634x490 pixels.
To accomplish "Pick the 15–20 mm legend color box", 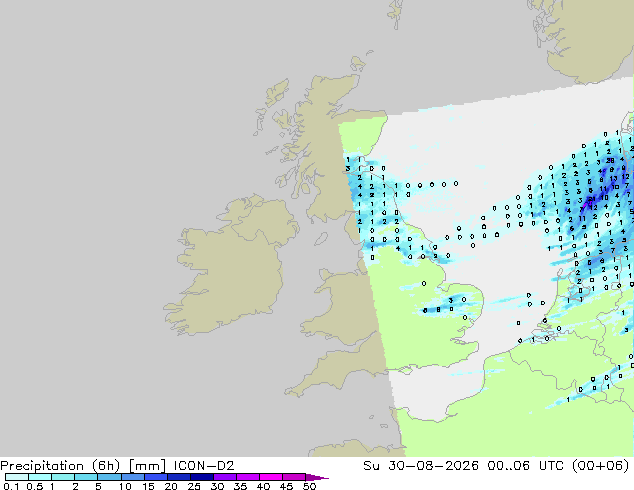I will (x=156, y=477).
